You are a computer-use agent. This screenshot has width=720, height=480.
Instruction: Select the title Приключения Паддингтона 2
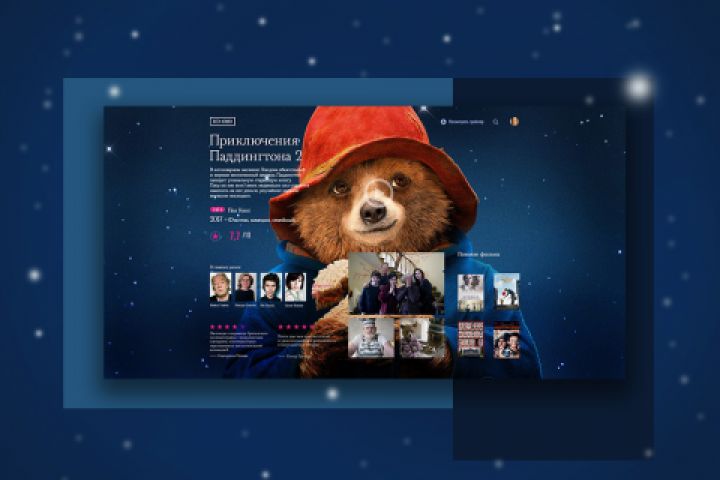click(255, 148)
